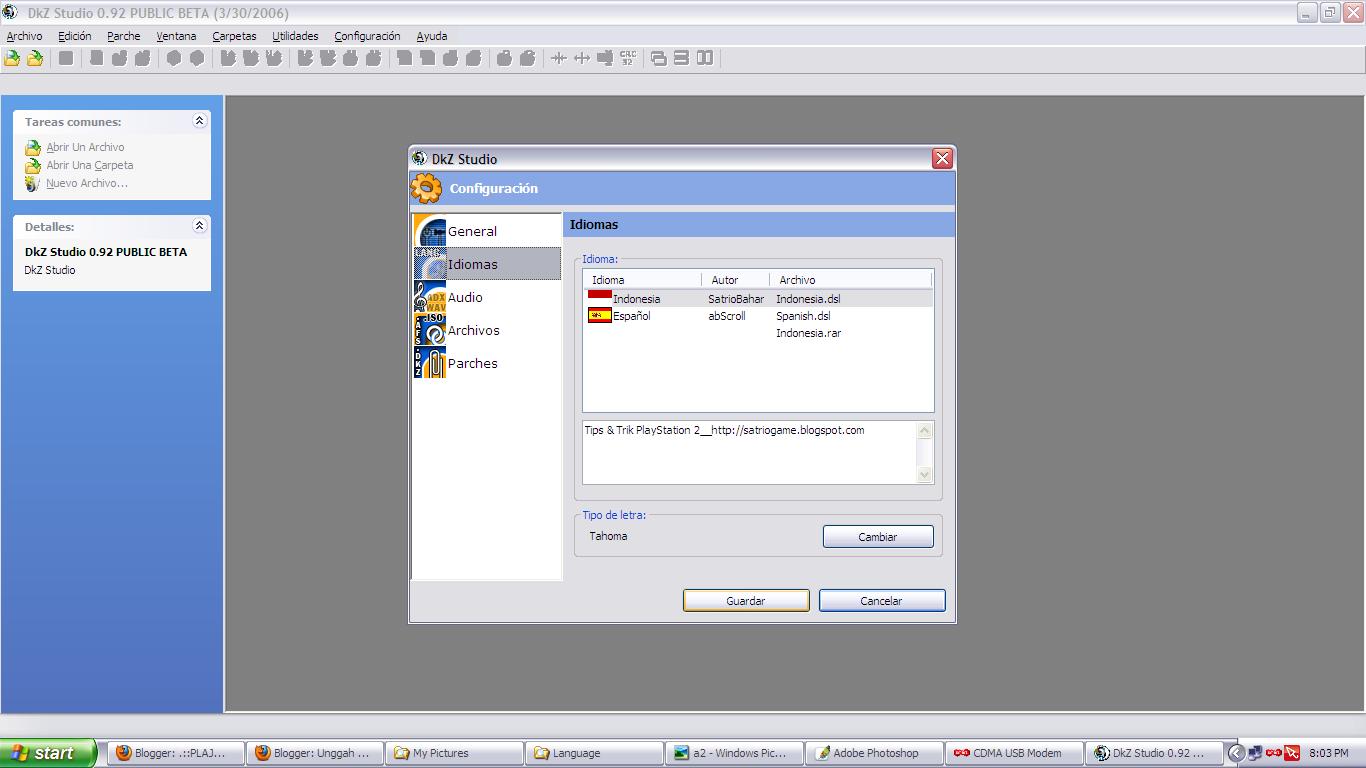The height and width of the screenshot is (768, 1366).
Task: Click the configuration gear icon
Action: (x=426, y=188)
